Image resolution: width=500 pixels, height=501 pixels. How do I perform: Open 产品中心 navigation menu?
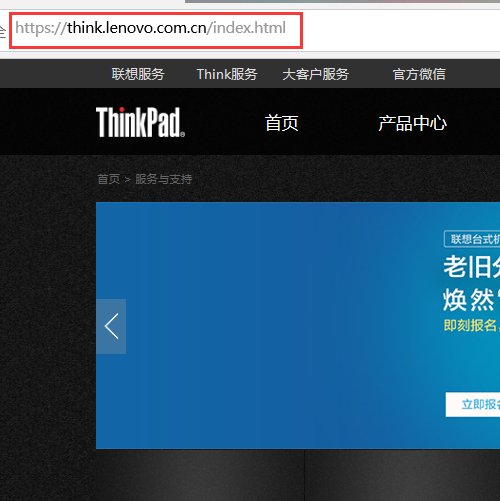coord(412,123)
